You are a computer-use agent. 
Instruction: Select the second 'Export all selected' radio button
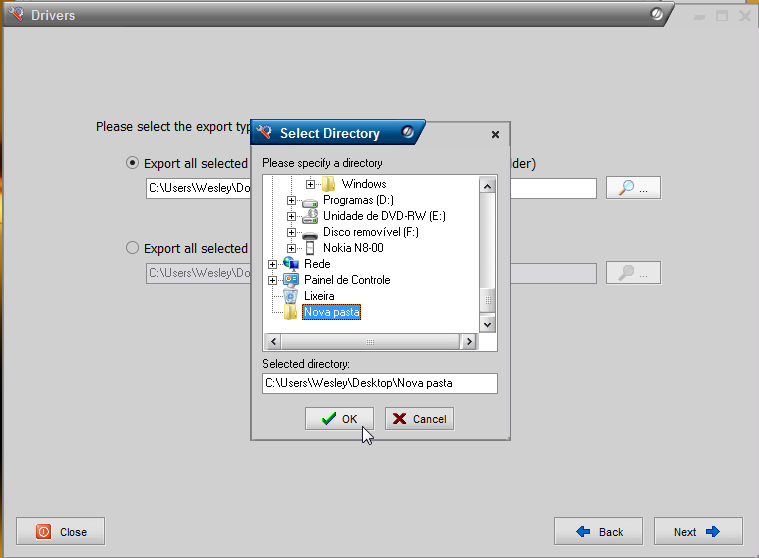[133, 248]
